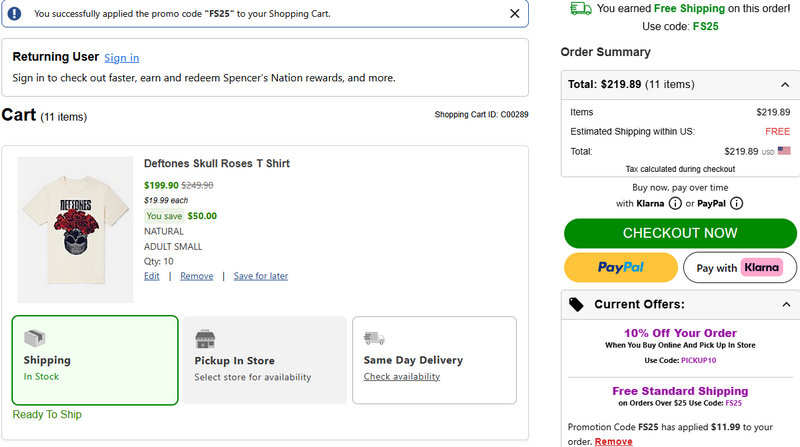Click the Same Day Delivery truck icon
Screen dimensions: 800x447
point(375,338)
